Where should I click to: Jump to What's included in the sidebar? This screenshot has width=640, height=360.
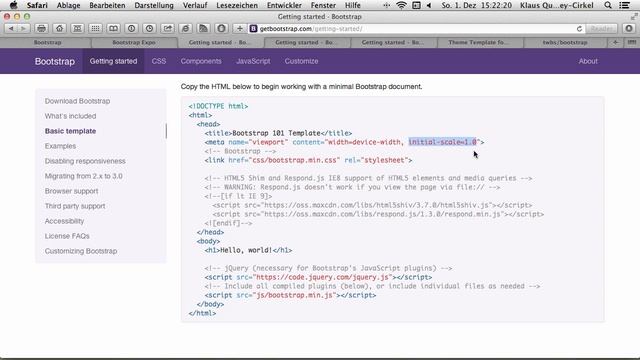[71, 116]
